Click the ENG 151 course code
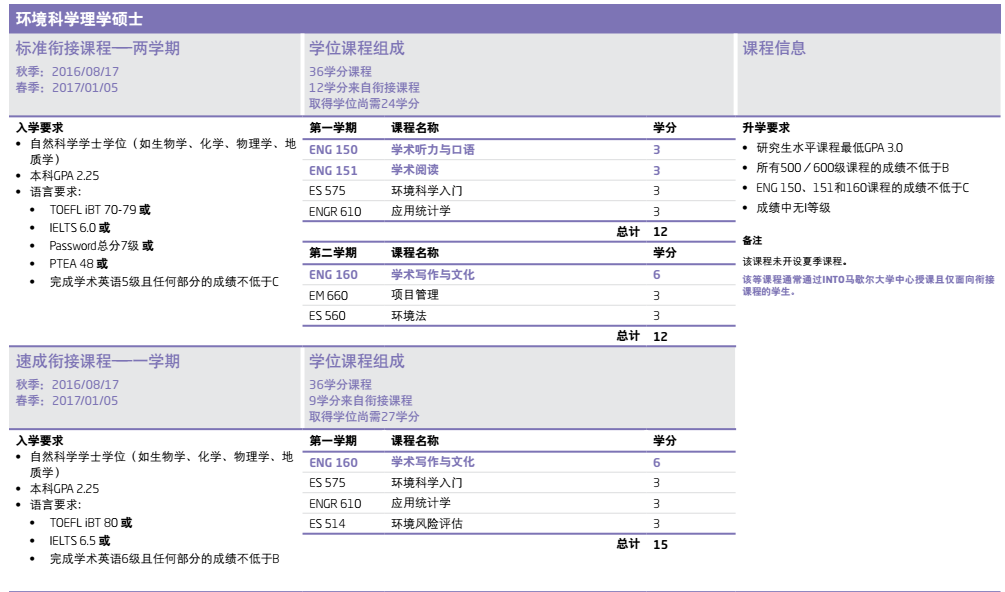This screenshot has width=1005, height=592. pos(333,170)
